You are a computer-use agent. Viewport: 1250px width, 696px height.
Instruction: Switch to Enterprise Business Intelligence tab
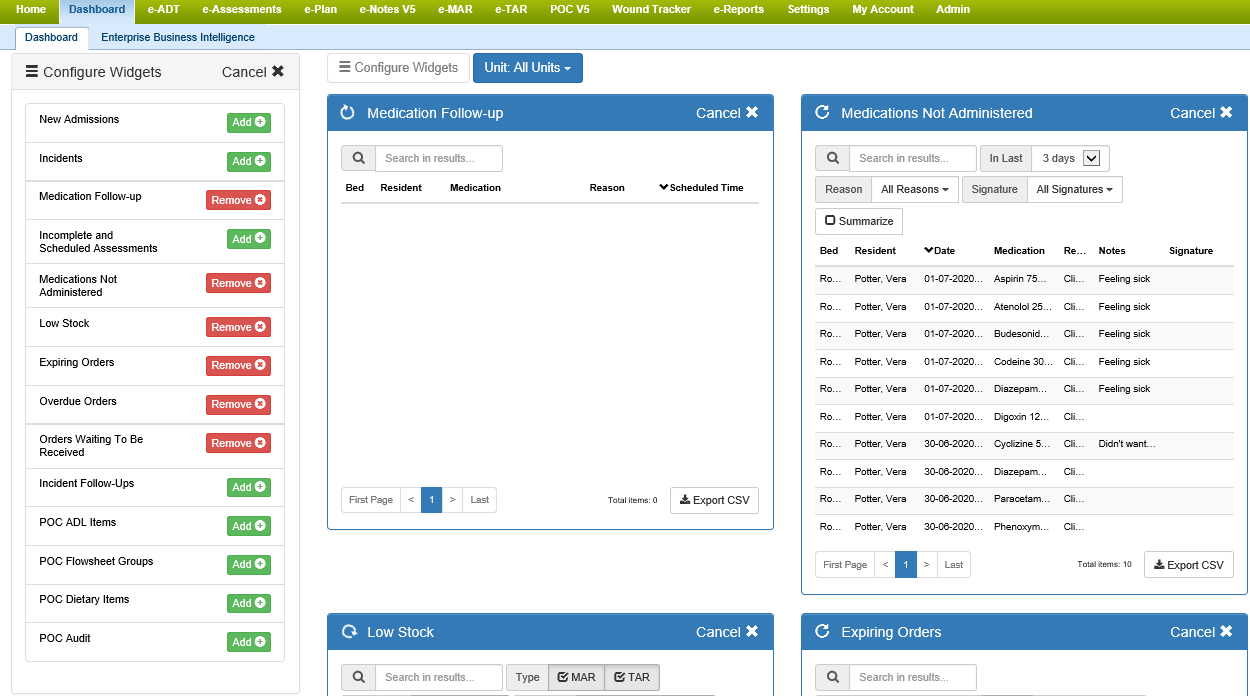pos(178,38)
